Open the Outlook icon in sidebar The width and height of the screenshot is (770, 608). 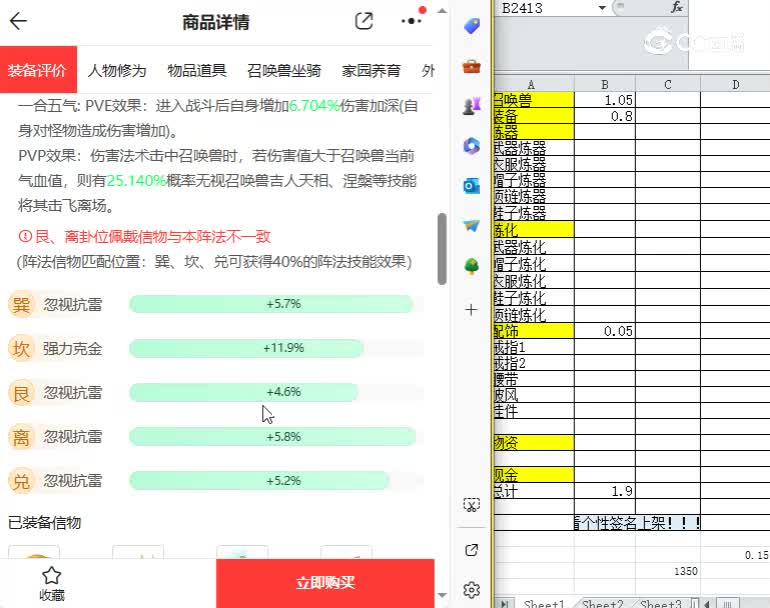click(x=471, y=186)
